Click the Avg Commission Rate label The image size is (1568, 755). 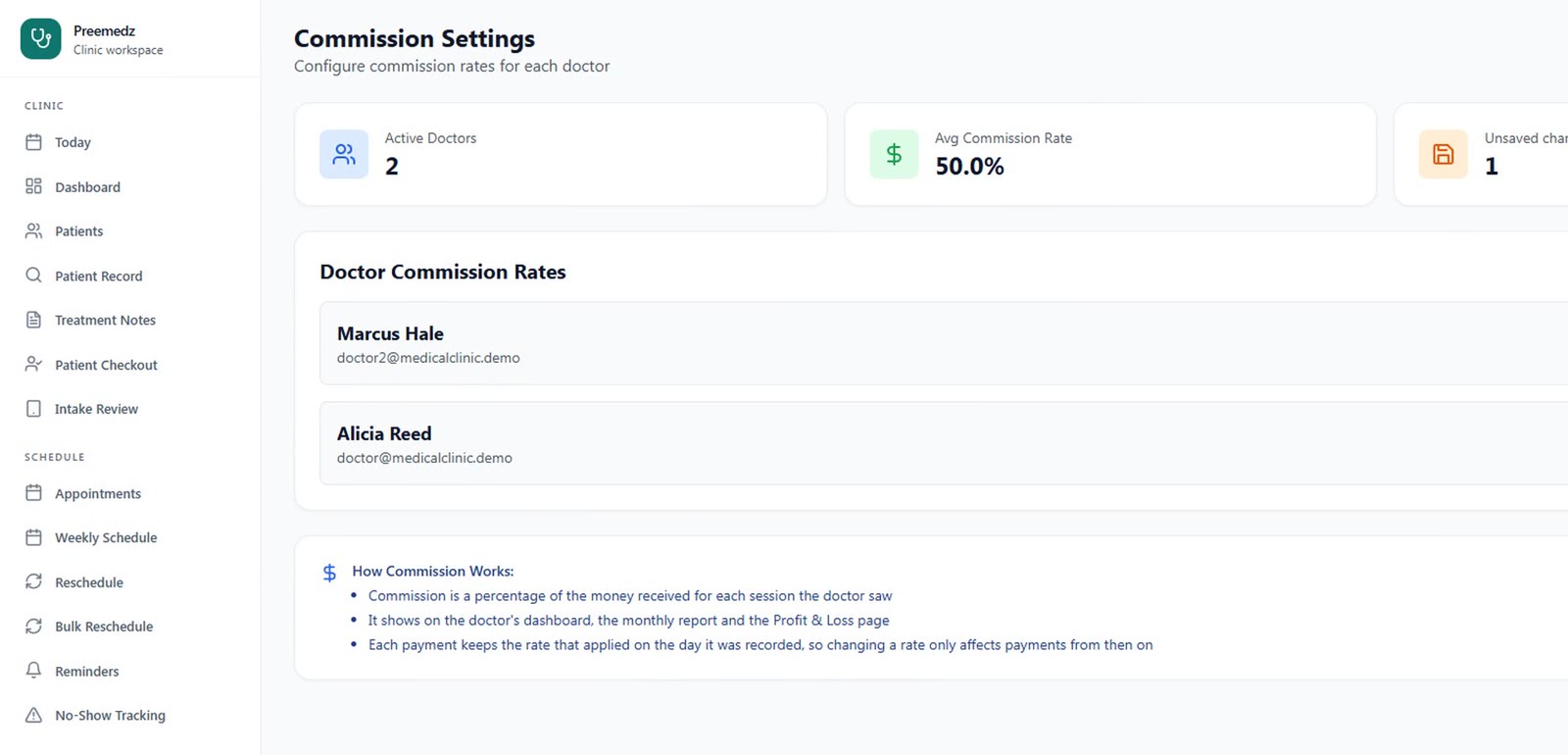(x=1004, y=138)
